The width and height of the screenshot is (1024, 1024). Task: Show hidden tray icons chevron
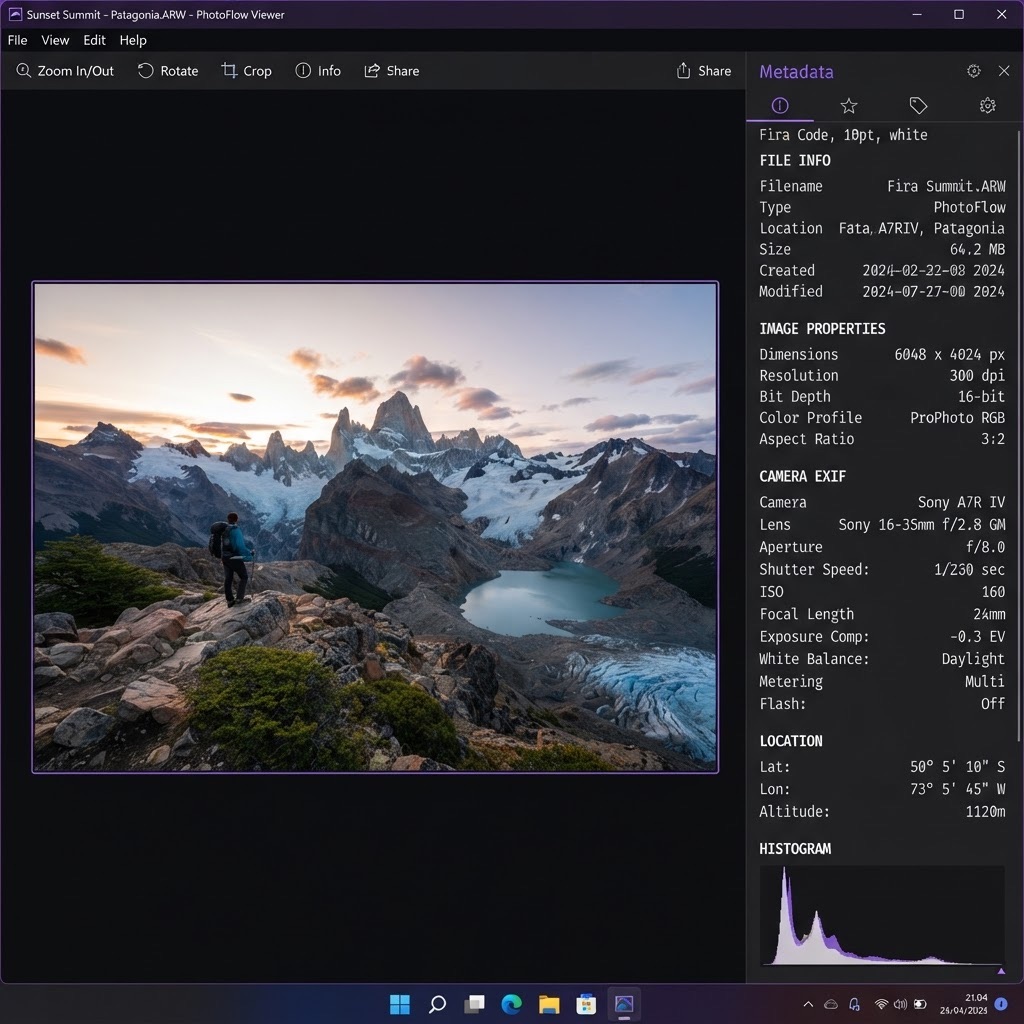[808, 1004]
